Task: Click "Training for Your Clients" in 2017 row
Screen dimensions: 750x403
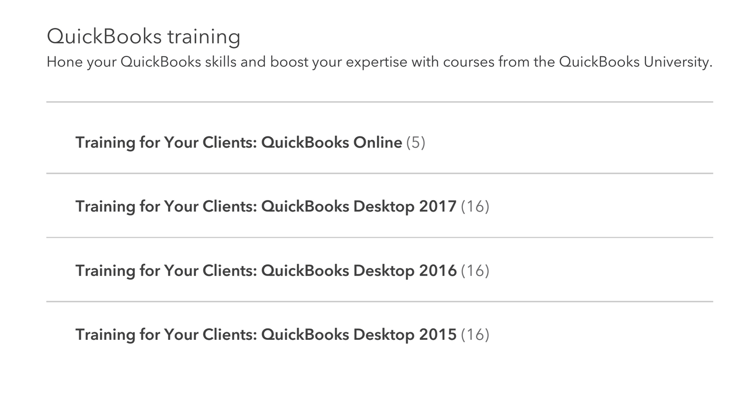Action: [165, 207]
